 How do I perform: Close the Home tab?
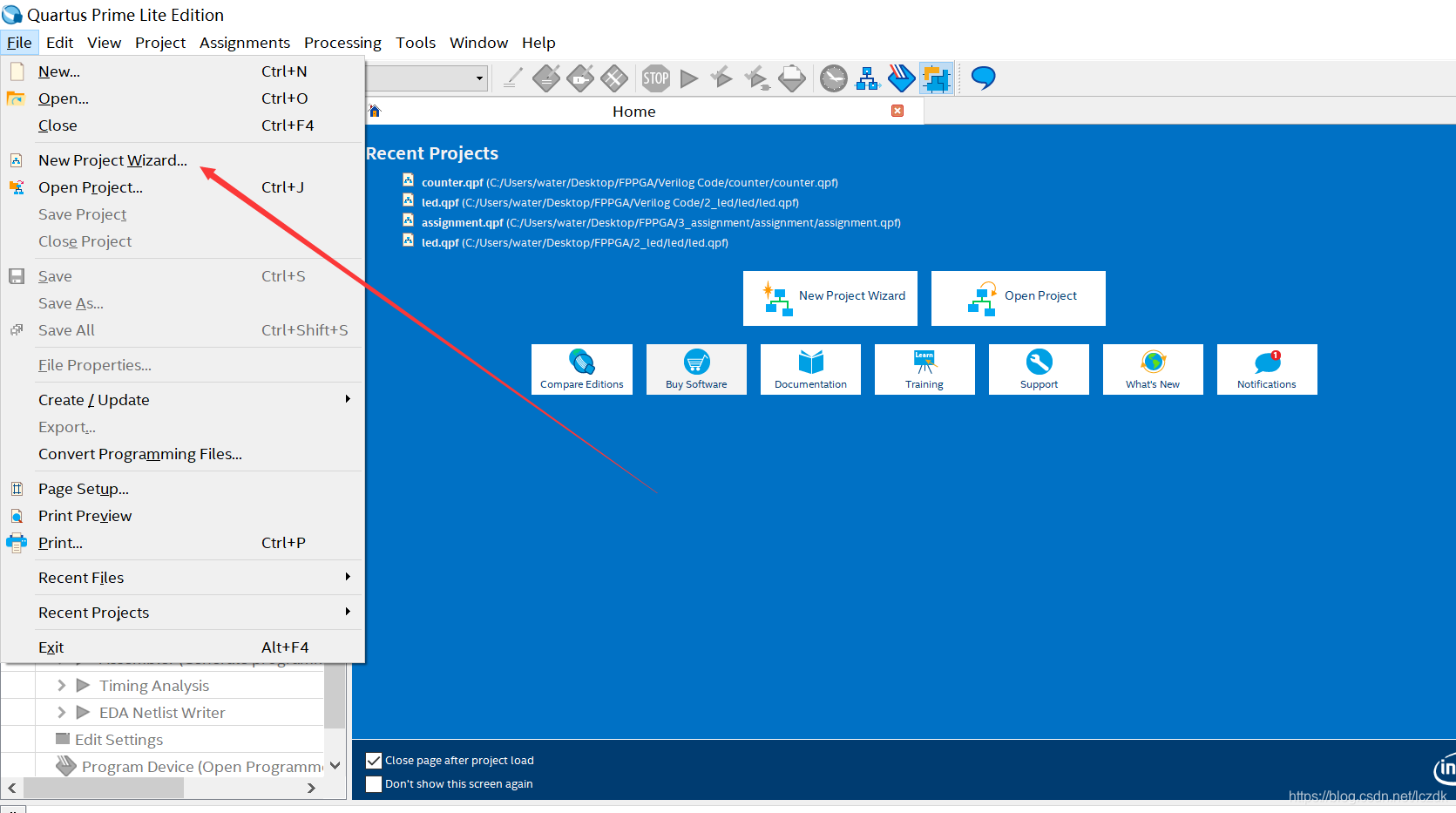[897, 111]
